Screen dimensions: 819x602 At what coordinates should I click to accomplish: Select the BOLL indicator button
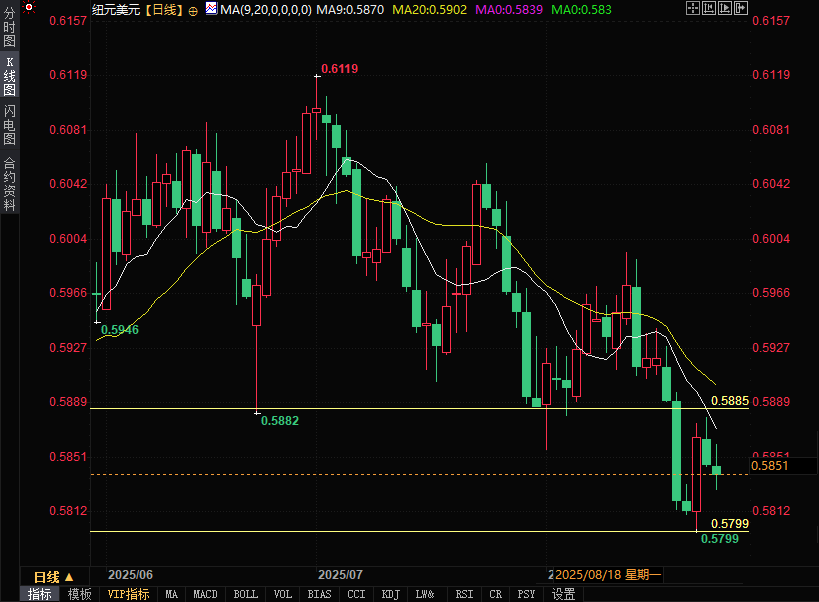click(245, 594)
